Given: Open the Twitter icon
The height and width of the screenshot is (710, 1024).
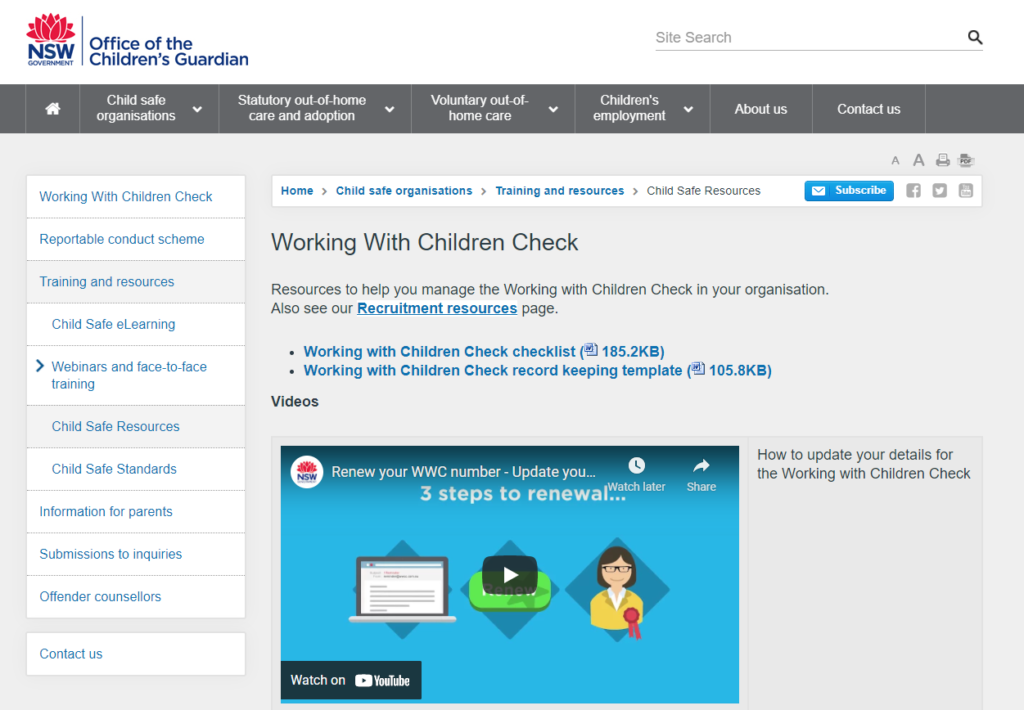Looking at the screenshot, I should [x=939, y=190].
